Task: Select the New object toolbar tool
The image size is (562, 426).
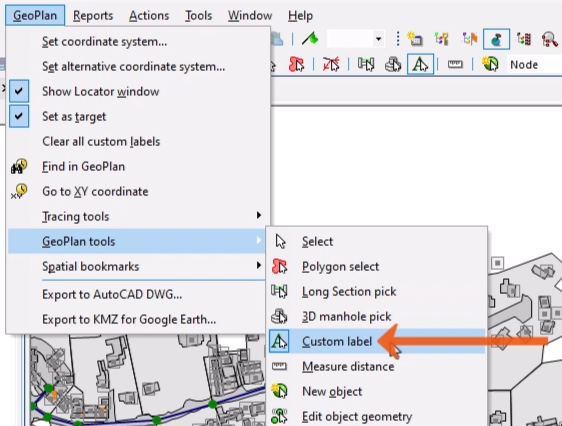Action: tap(490, 64)
